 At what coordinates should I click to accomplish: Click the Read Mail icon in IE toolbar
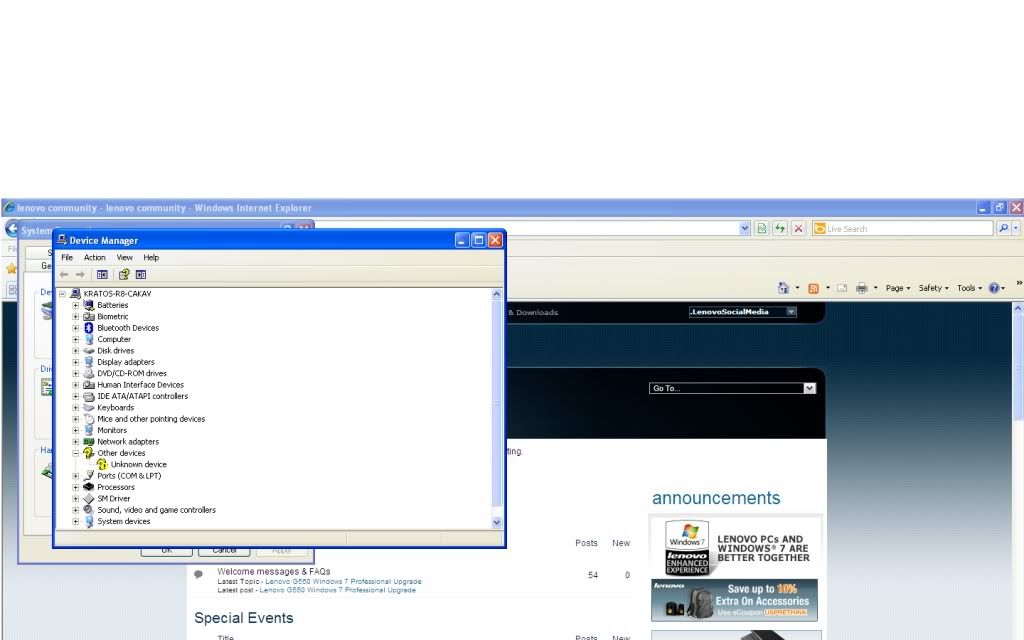click(842, 288)
